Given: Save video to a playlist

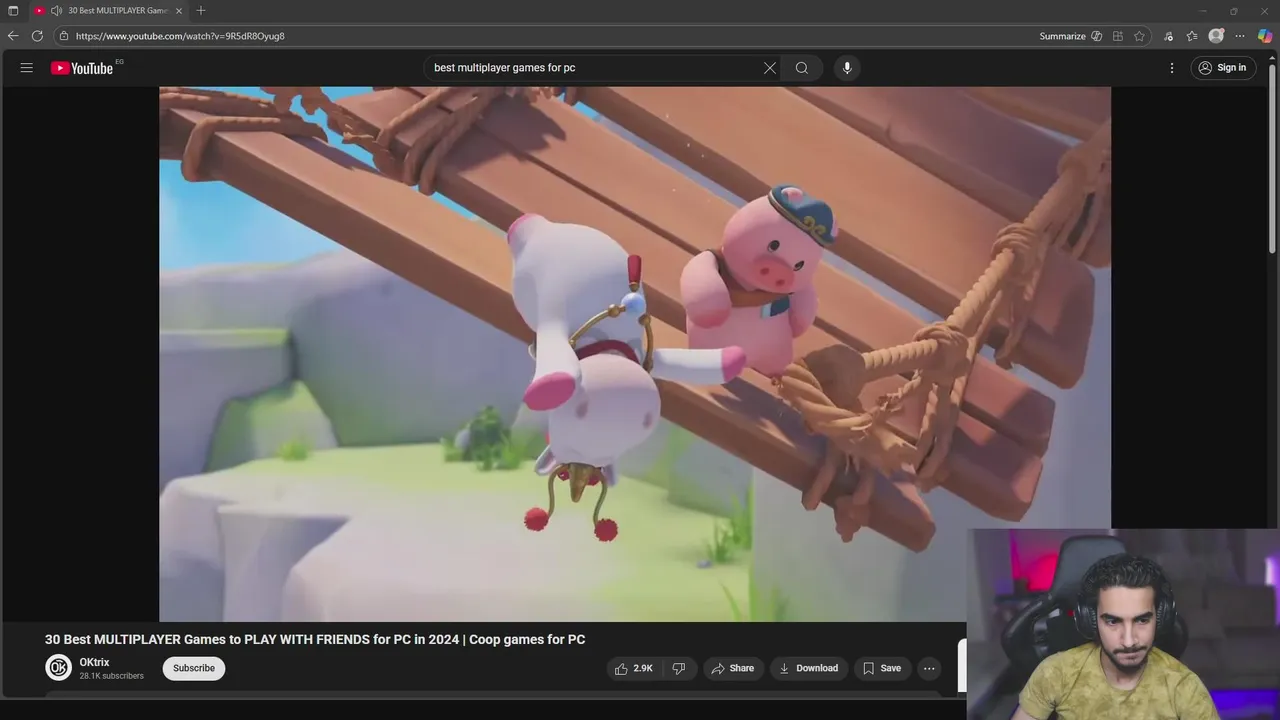Looking at the screenshot, I should click(882, 668).
